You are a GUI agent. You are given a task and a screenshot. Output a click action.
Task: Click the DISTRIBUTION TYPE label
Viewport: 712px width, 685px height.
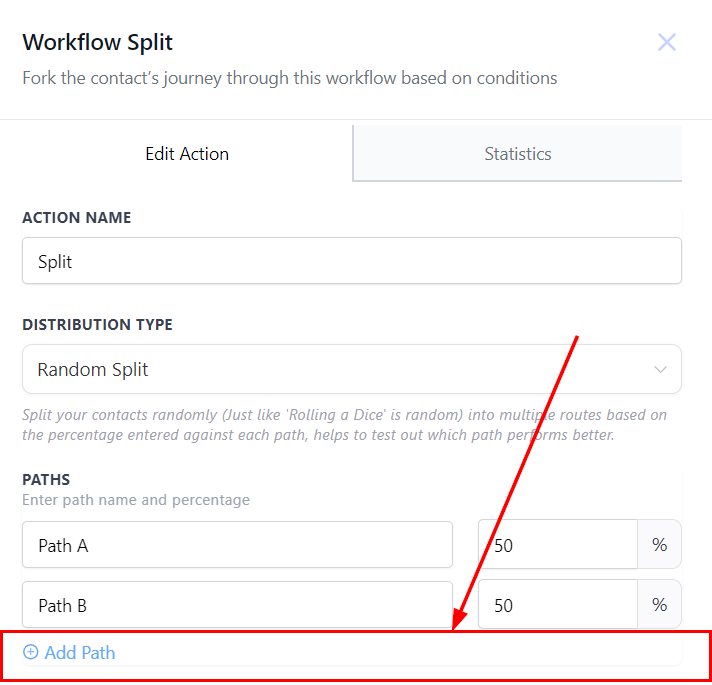97,325
